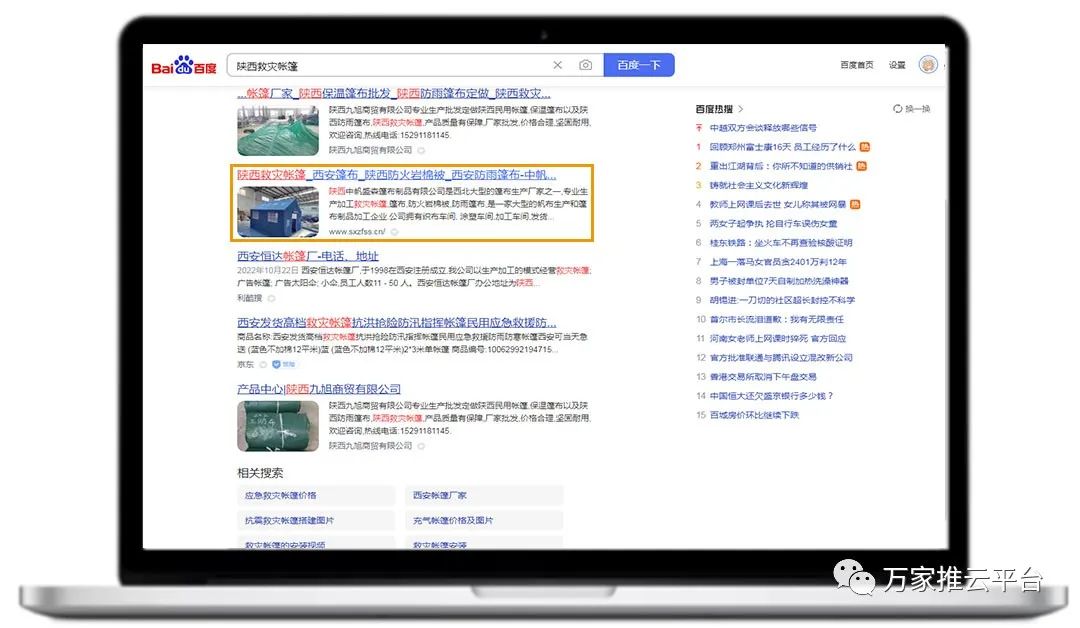This screenshot has height=628, width=1080.
Task: Click the small icon after www.sxzfss.cn
Action: (x=394, y=232)
